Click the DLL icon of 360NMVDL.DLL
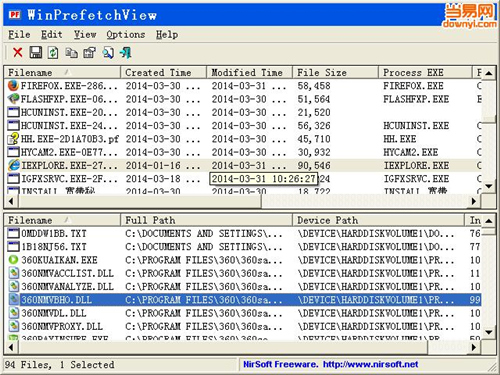500x375 pixels. (x=13, y=313)
